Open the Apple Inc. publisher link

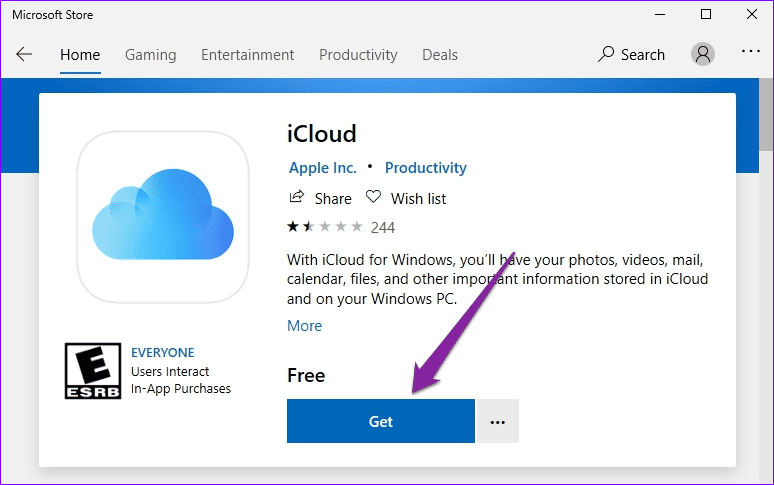(x=322, y=168)
